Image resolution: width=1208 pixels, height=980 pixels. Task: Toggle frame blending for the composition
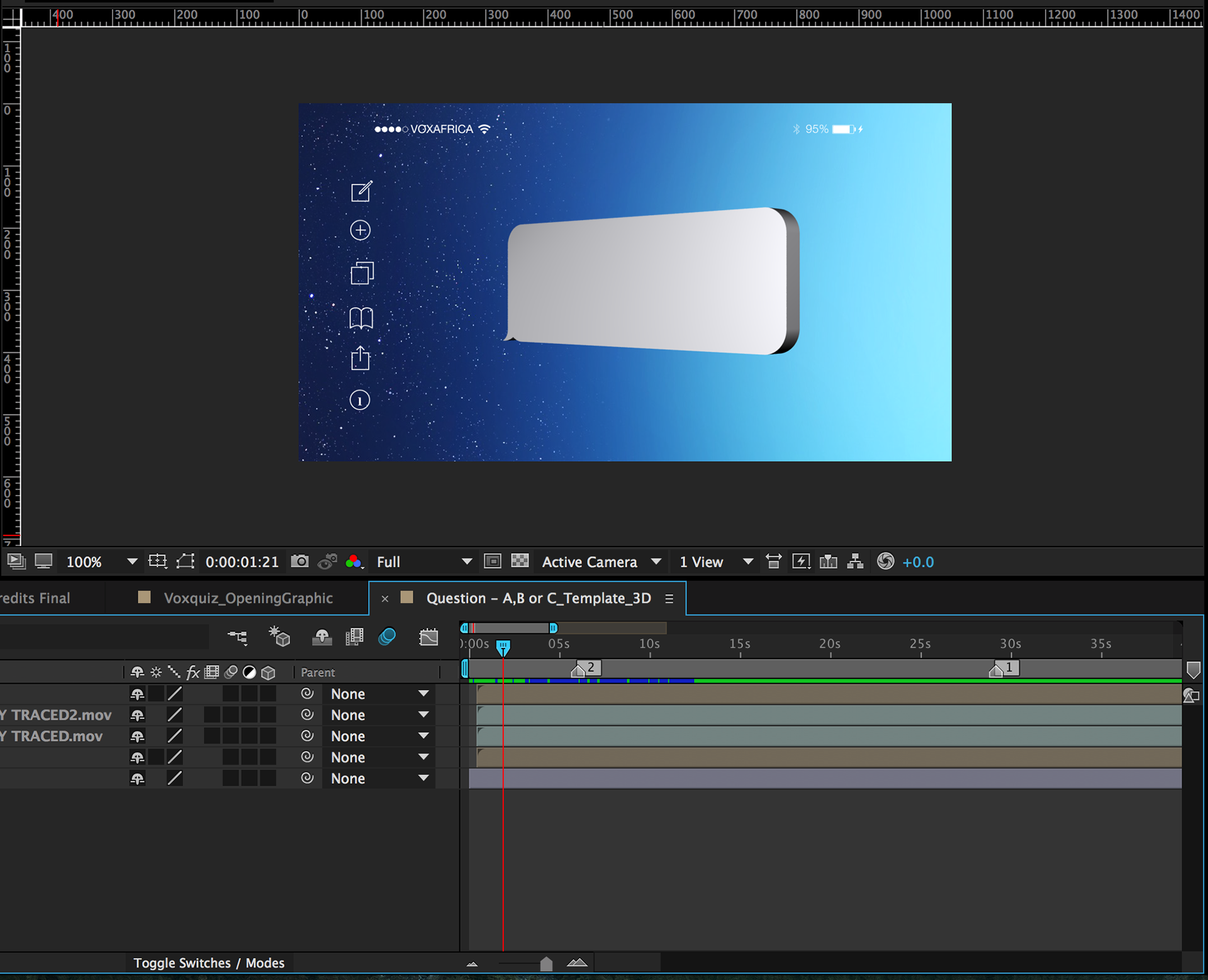point(354,637)
